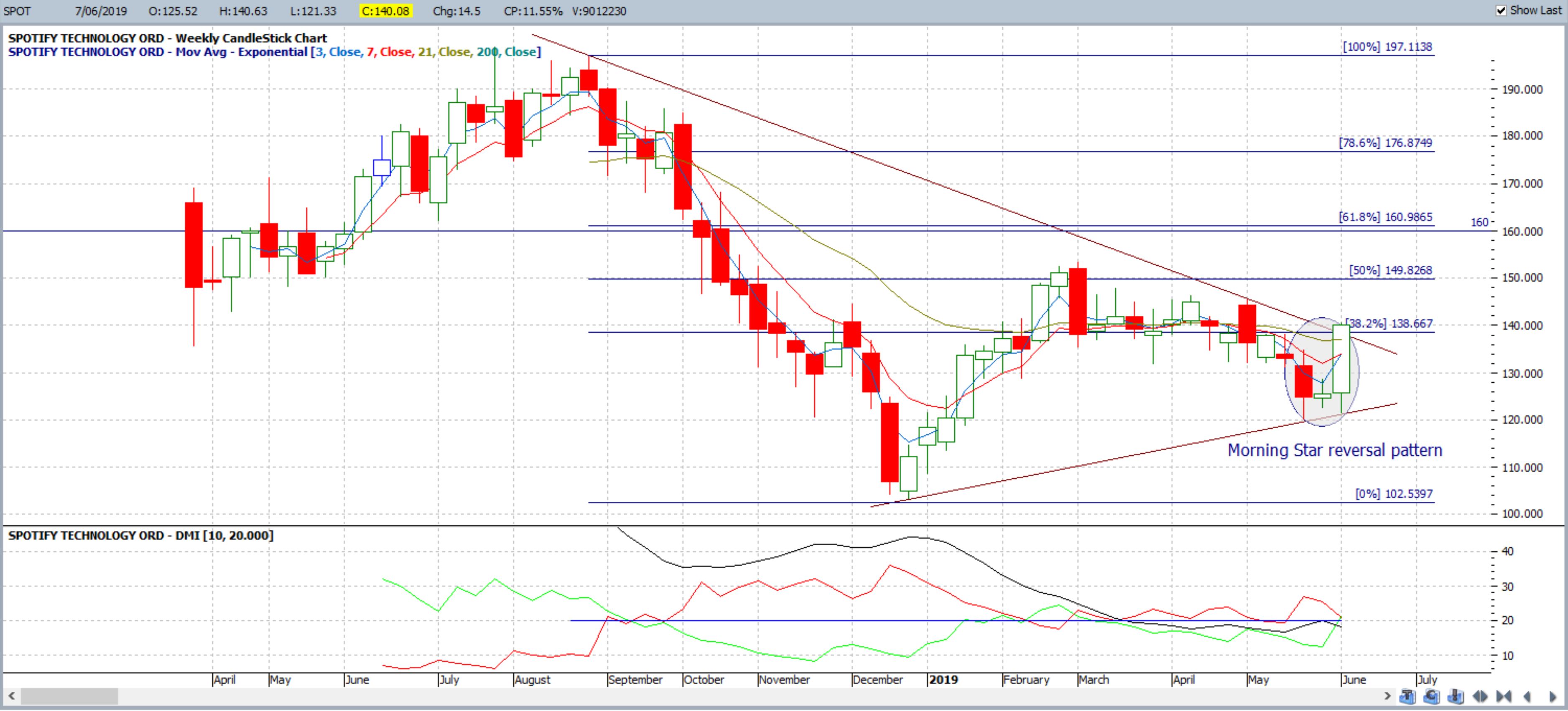
Task: Click the horizontal scrollbar right arrow
Action: coord(1387,695)
